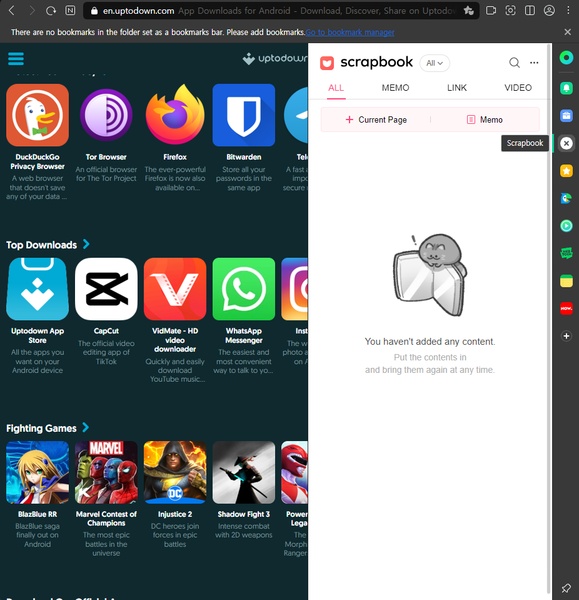Image resolution: width=579 pixels, height=600 pixels.
Task: Switch to the ALL scrapbook tab
Action: (x=336, y=88)
